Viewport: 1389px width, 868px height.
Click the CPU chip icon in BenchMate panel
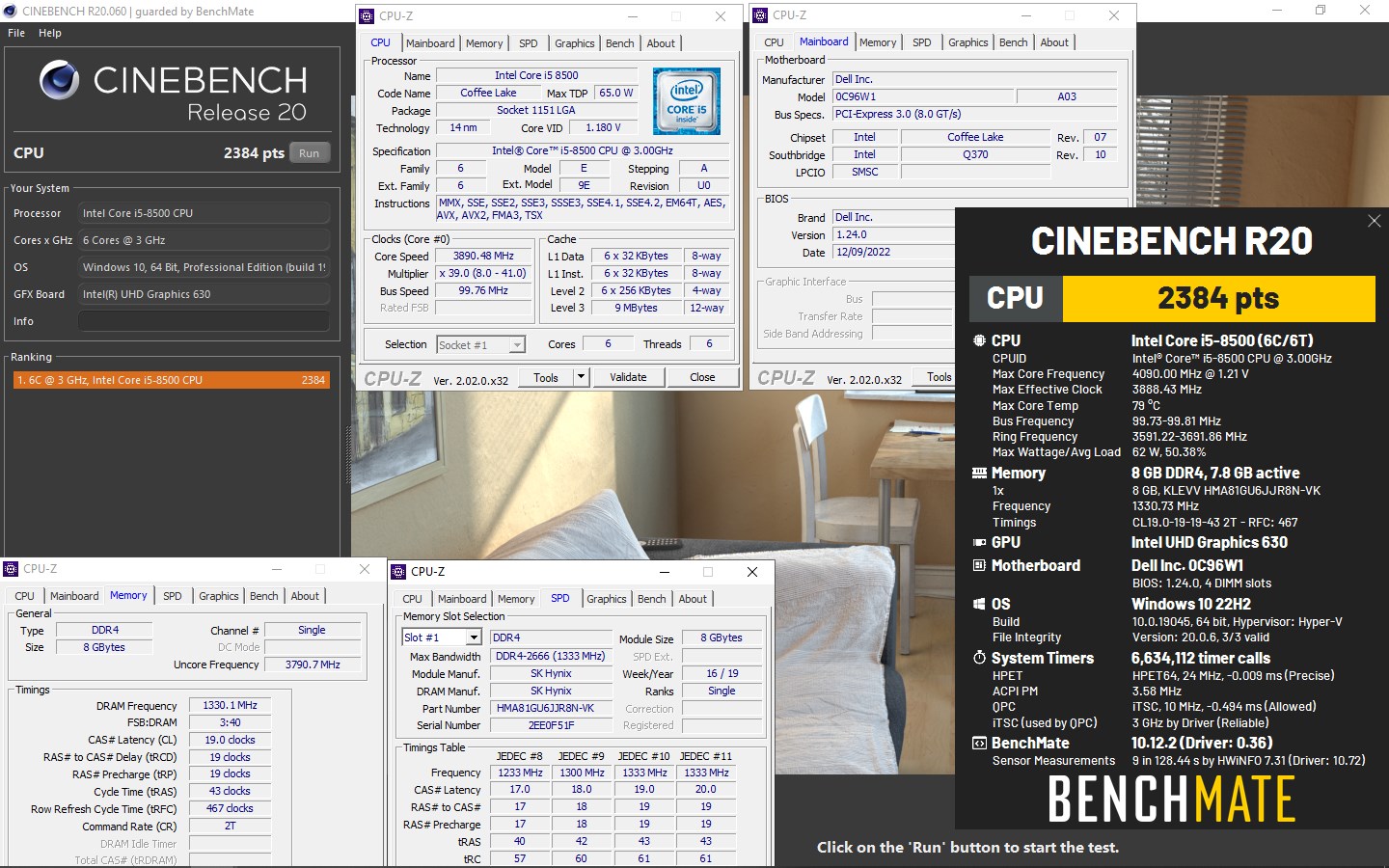coord(979,340)
